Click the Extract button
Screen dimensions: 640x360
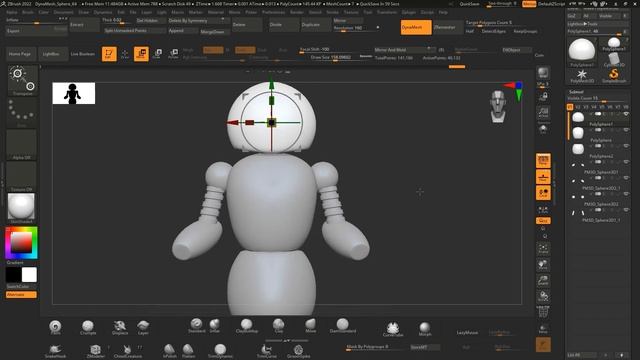84,25
